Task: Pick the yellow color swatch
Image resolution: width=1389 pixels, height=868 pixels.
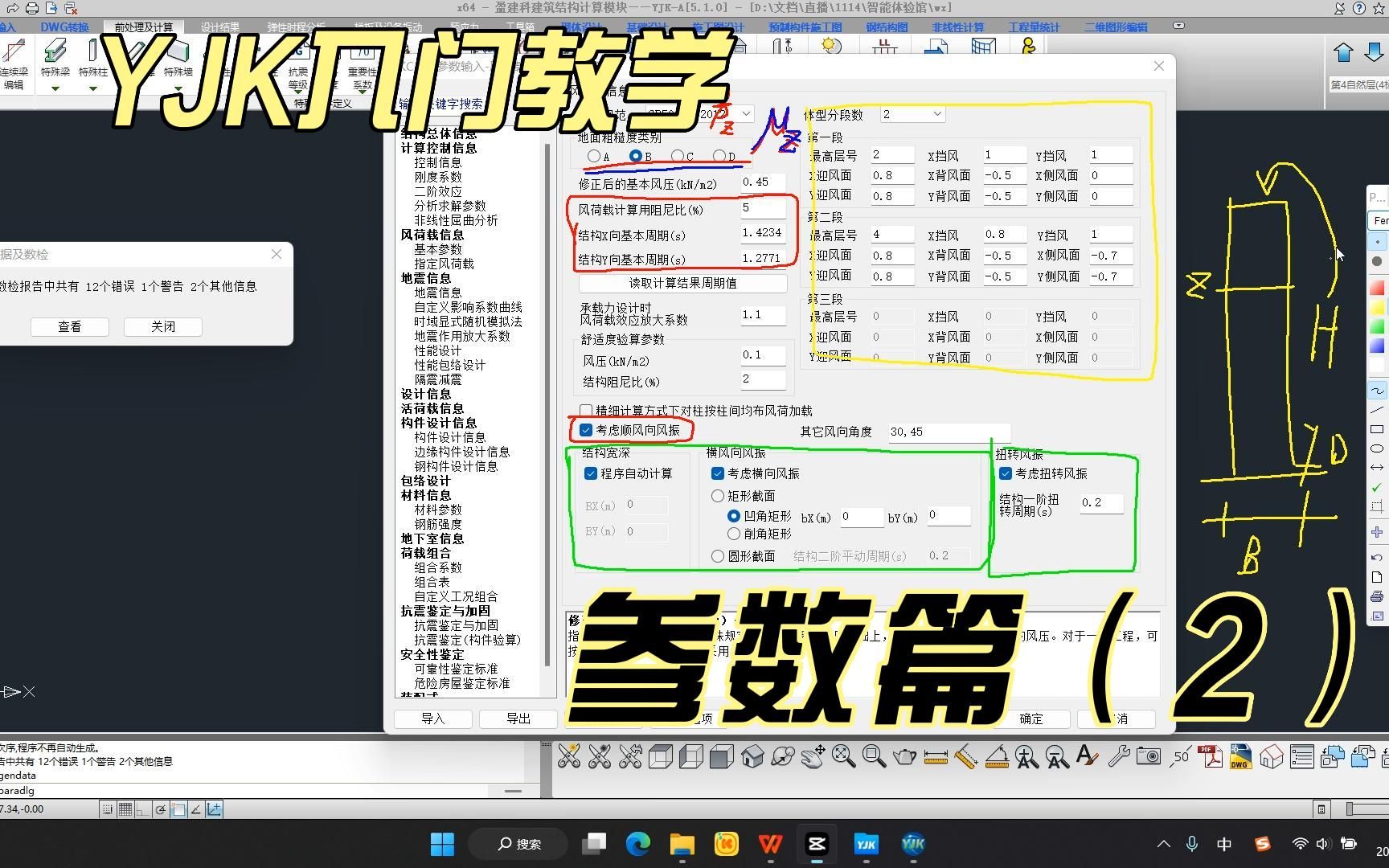Action: 1378,307
